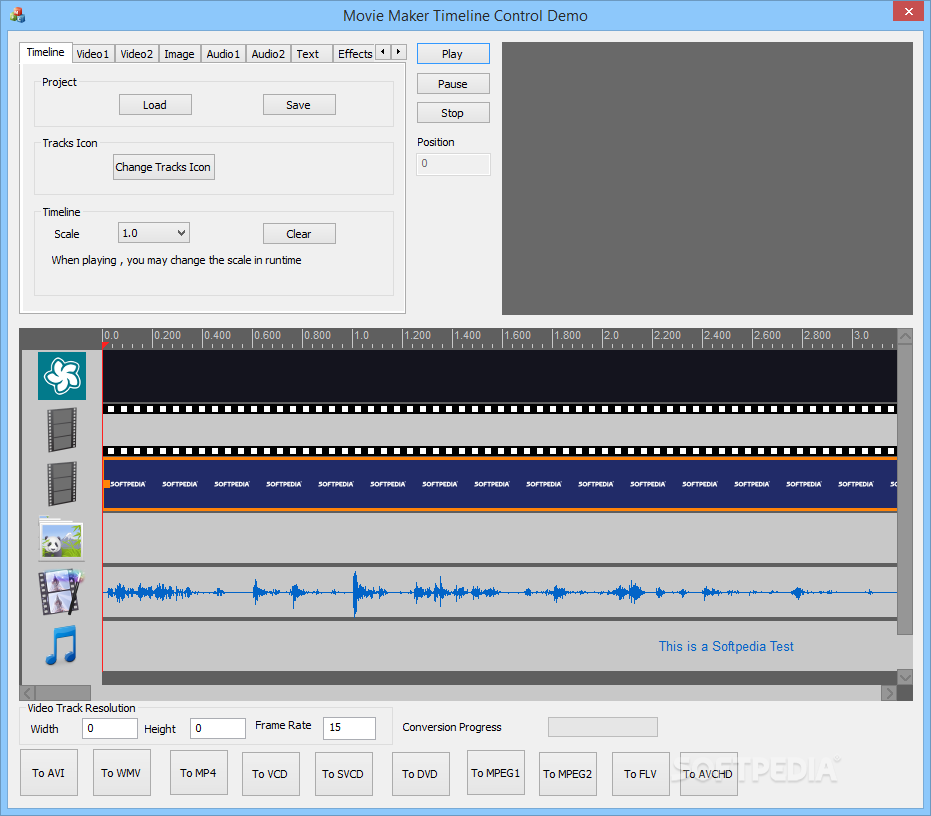Screen dimensions: 931x816
Task: Open the Video2 tab
Action: point(137,54)
